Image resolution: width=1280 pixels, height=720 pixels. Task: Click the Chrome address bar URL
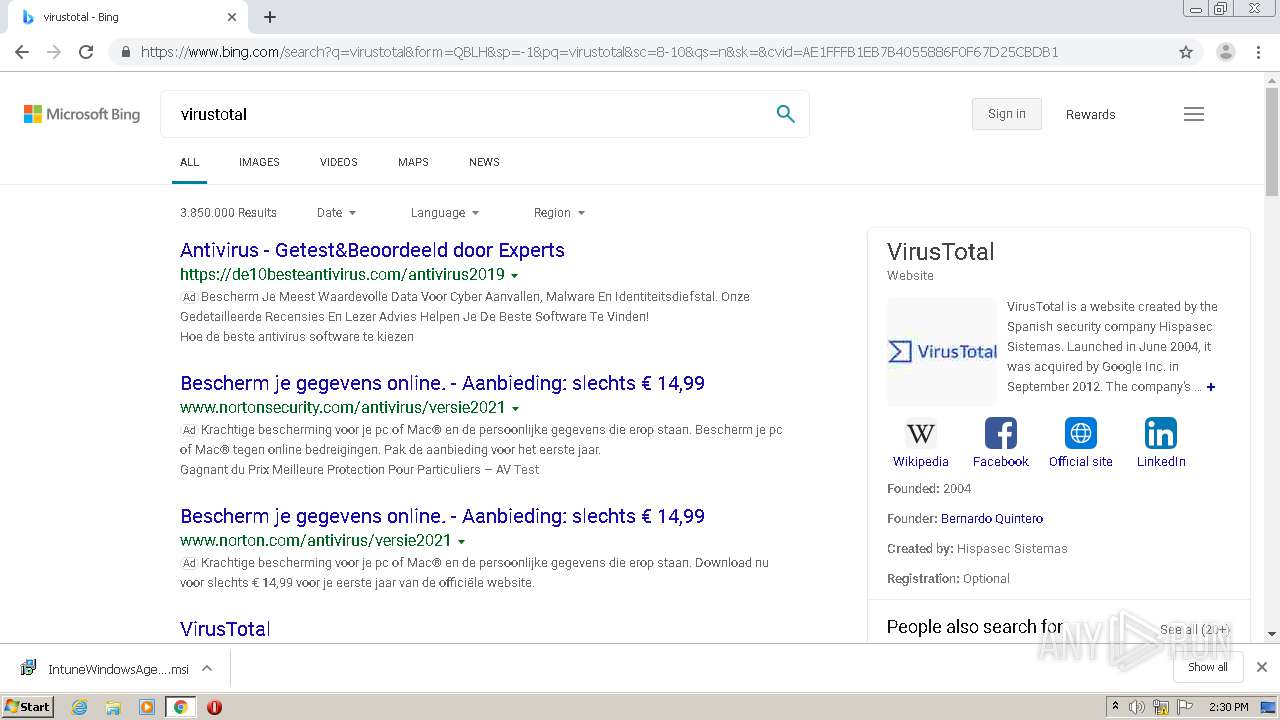[x=600, y=52]
